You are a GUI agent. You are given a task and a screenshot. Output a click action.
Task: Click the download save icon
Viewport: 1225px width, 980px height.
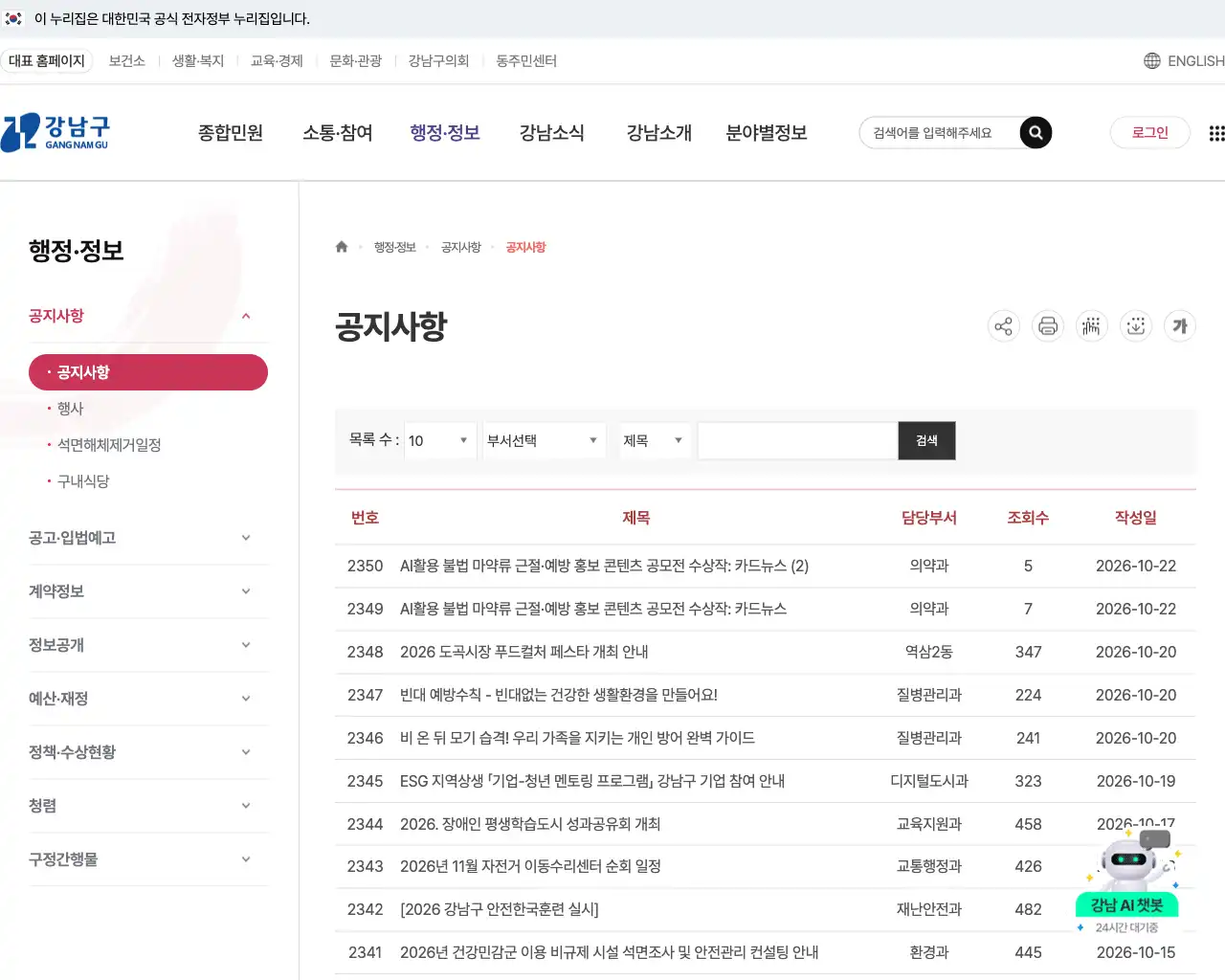click(1136, 326)
